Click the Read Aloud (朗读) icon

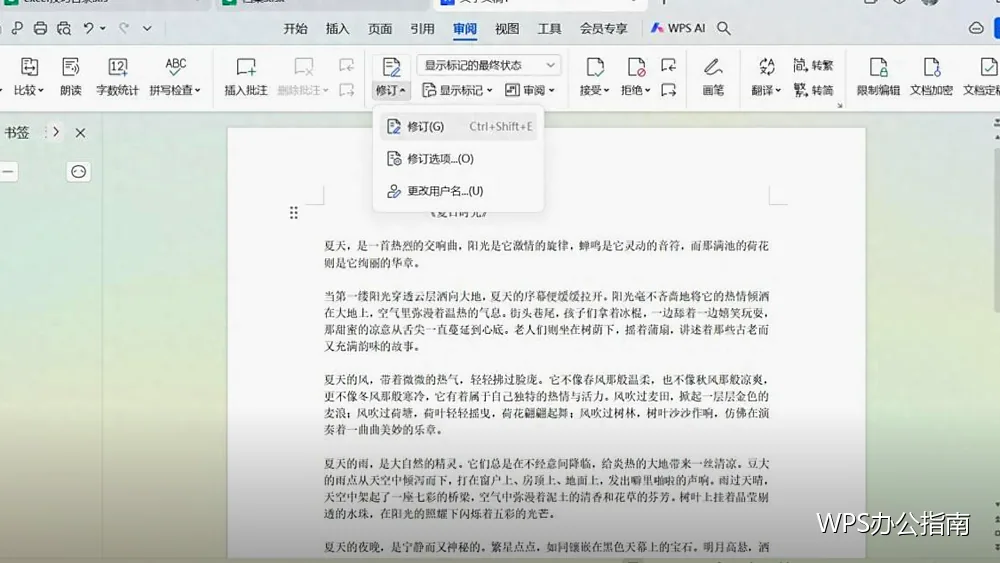71,67
